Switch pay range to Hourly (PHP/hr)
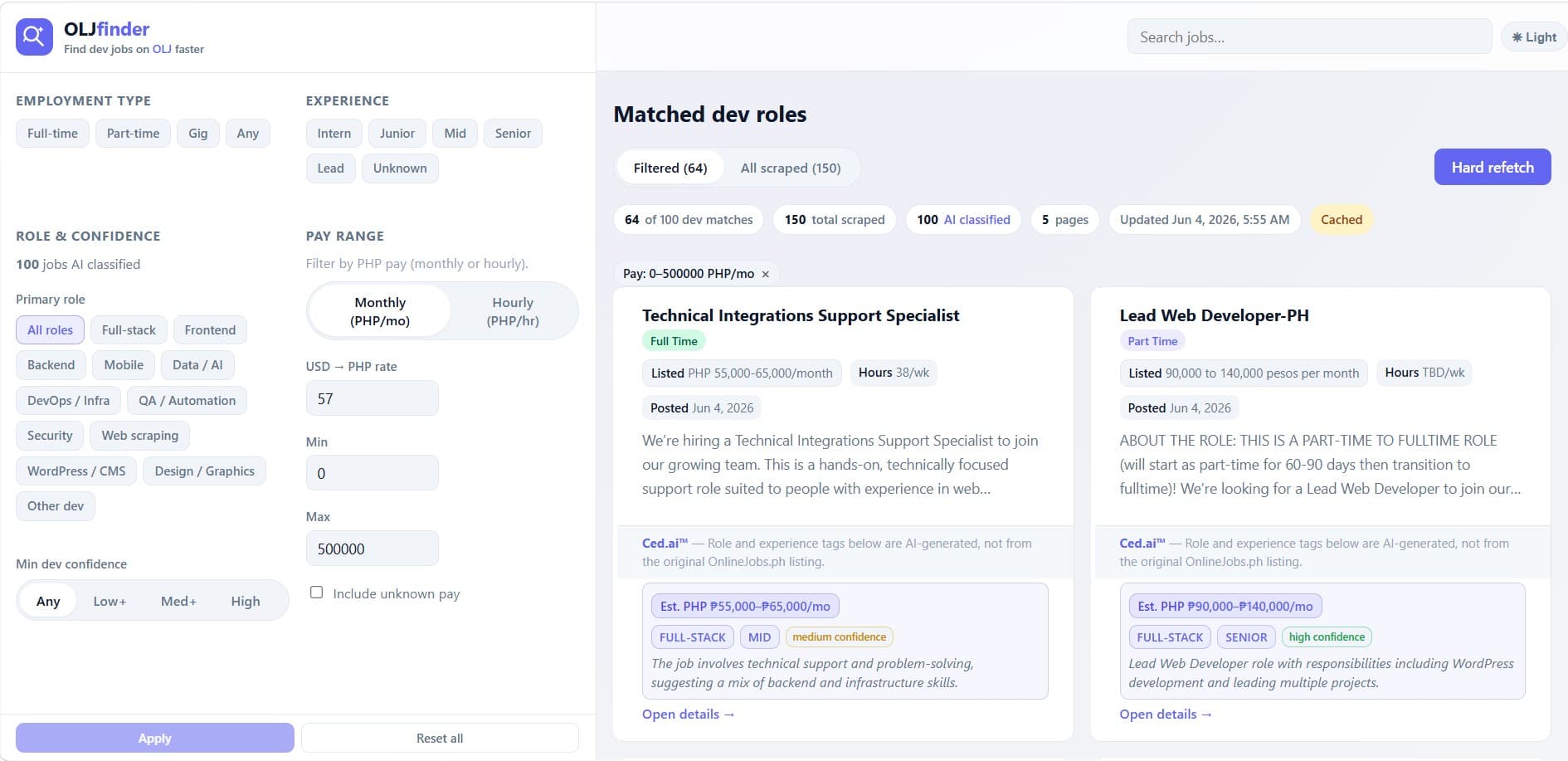Image resolution: width=1568 pixels, height=761 pixels. point(513,311)
